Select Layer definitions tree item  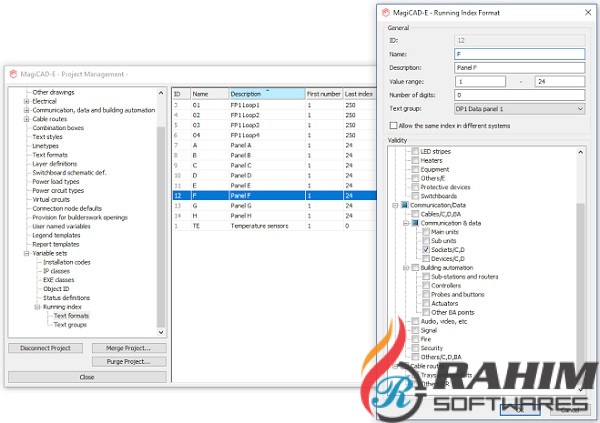pyautogui.click(x=54, y=164)
